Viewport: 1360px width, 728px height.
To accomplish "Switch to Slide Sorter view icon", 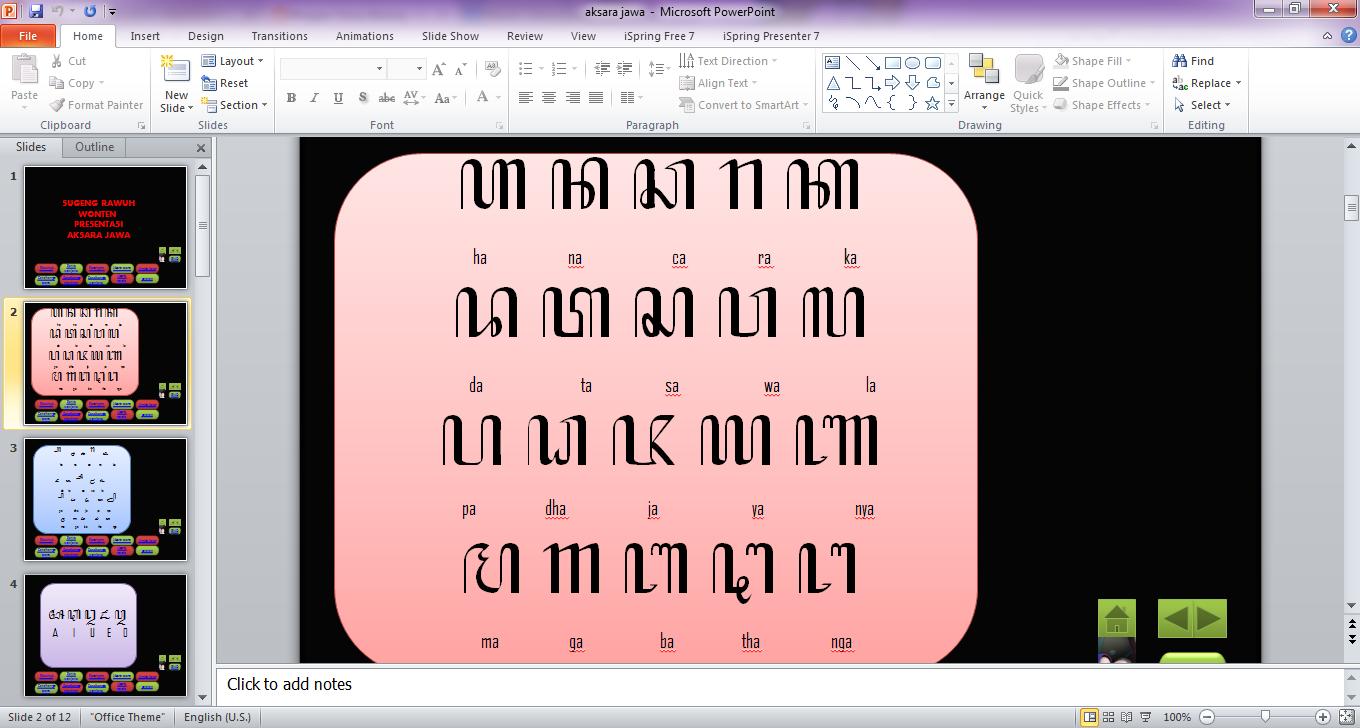I will coord(1108,717).
